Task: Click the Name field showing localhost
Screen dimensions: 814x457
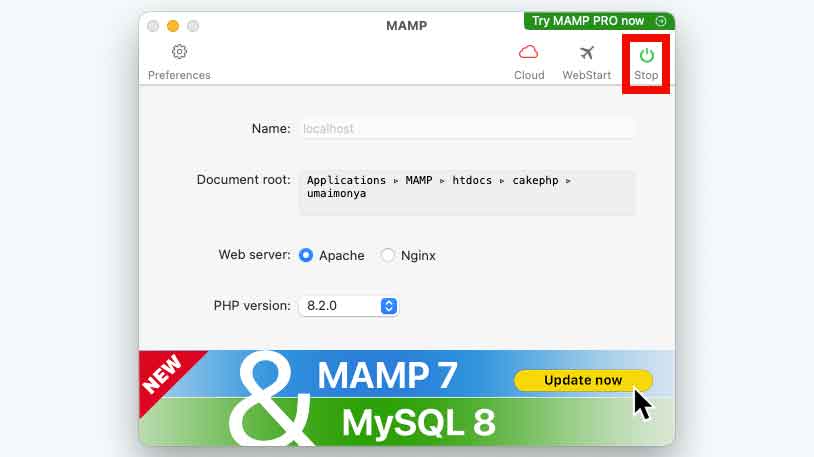Action: 467,129
